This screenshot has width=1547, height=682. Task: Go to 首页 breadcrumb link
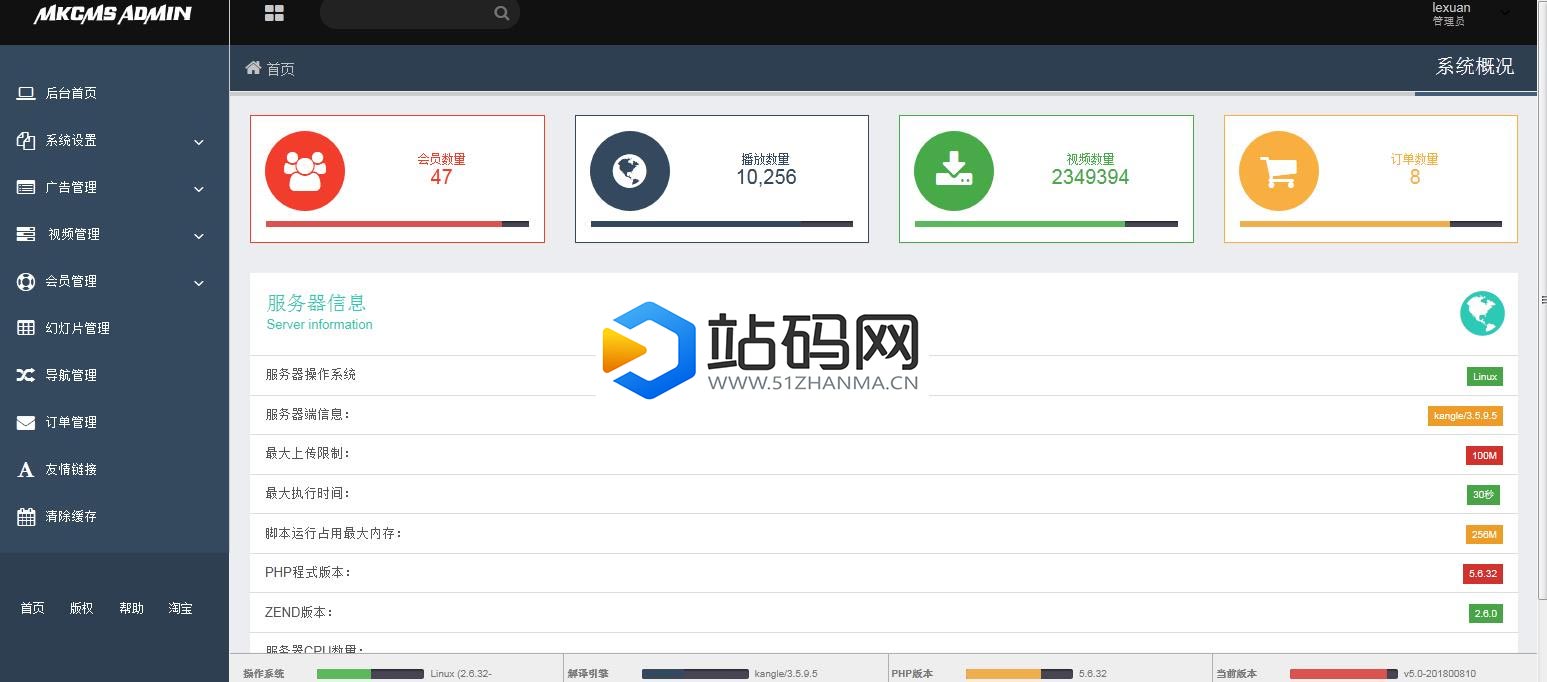pos(280,69)
